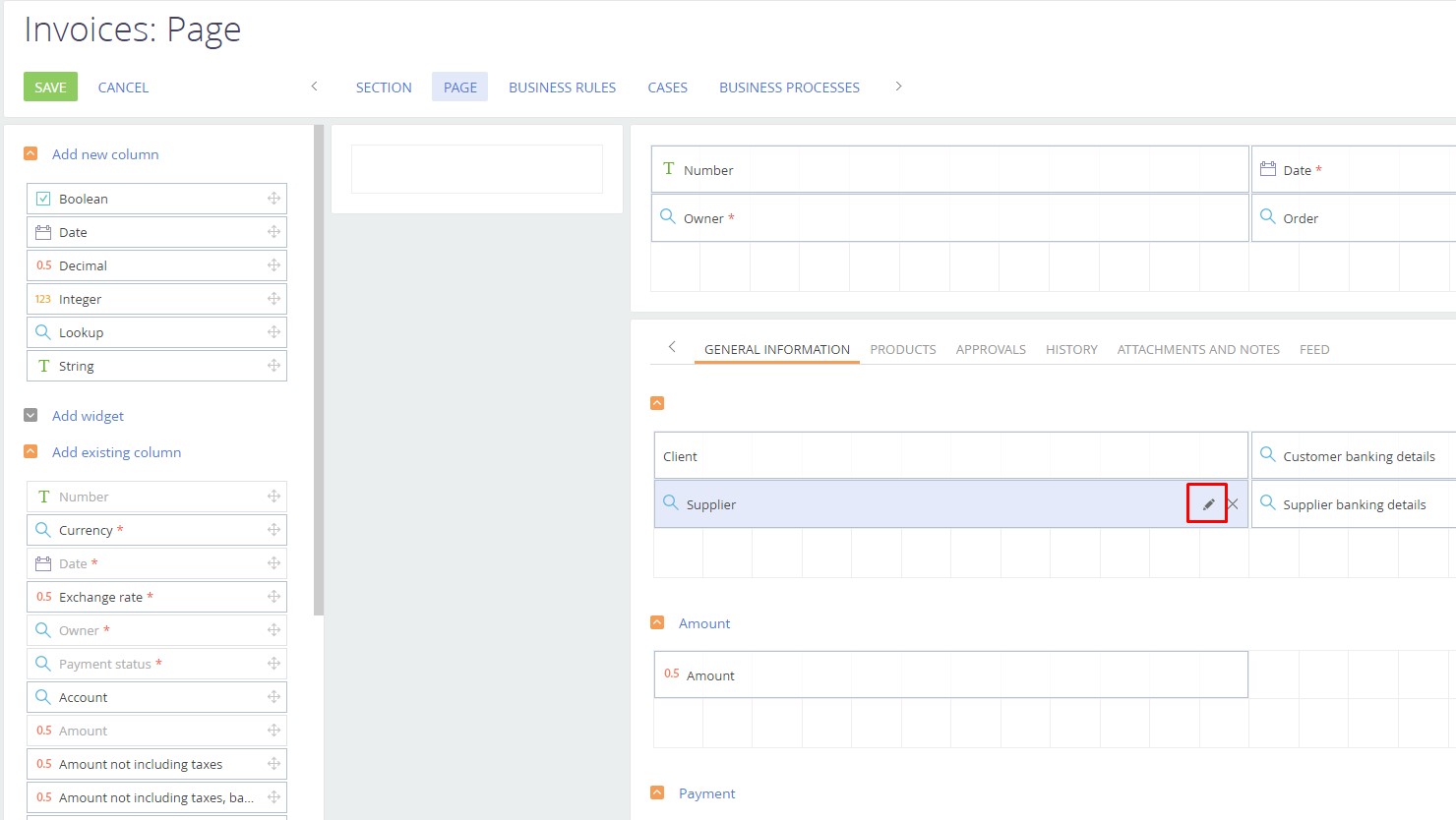
Task: Select the Currency existing column
Action: tap(156, 530)
